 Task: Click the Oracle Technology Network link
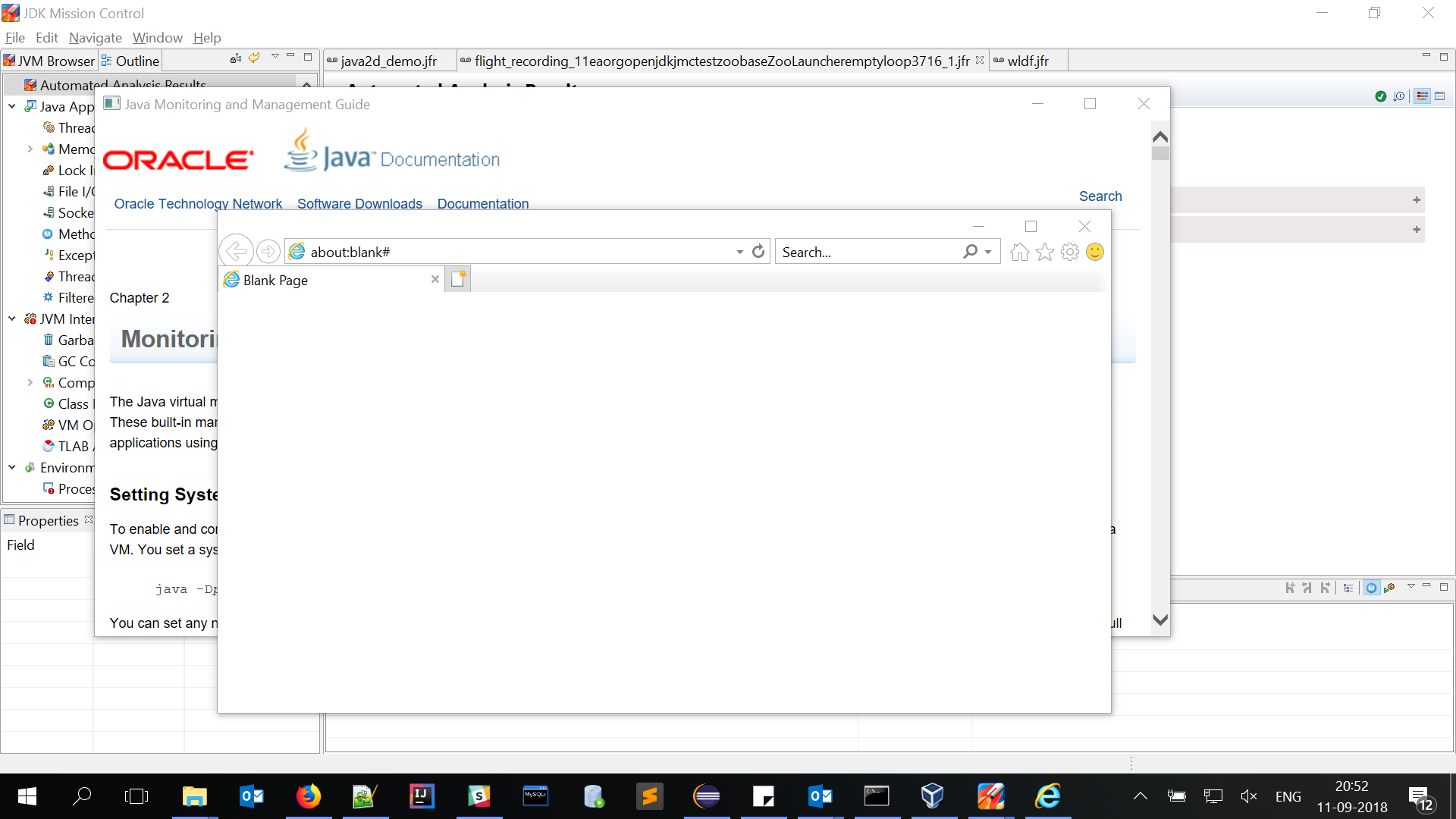point(198,203)
